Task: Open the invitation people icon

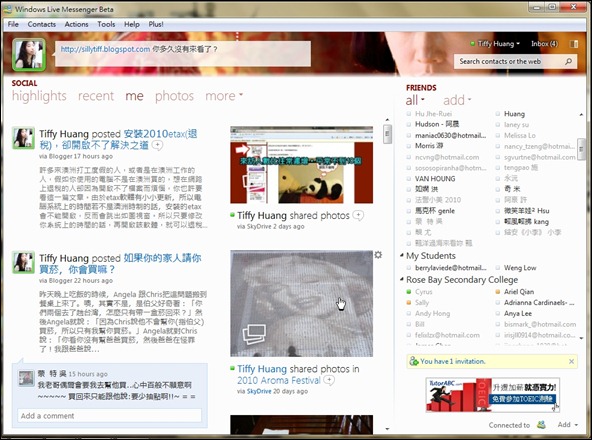Action: (413, 361)
